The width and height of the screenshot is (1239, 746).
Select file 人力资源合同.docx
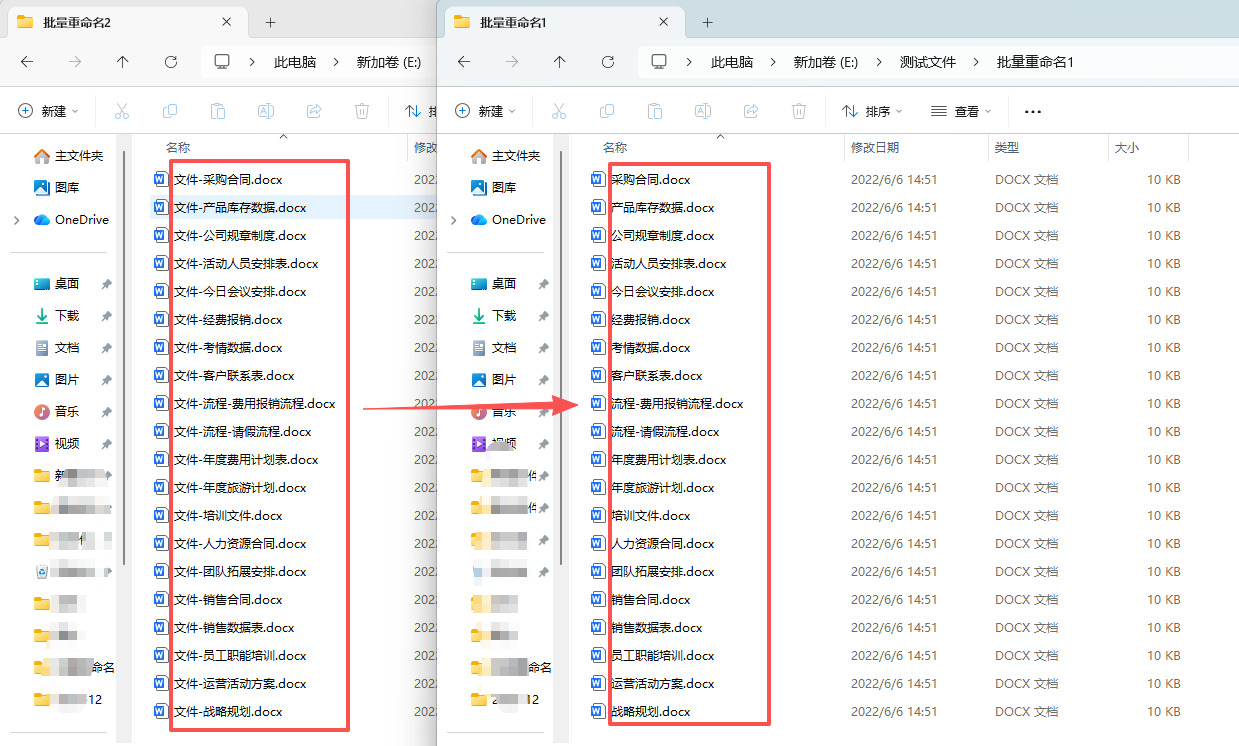(662, 544)
